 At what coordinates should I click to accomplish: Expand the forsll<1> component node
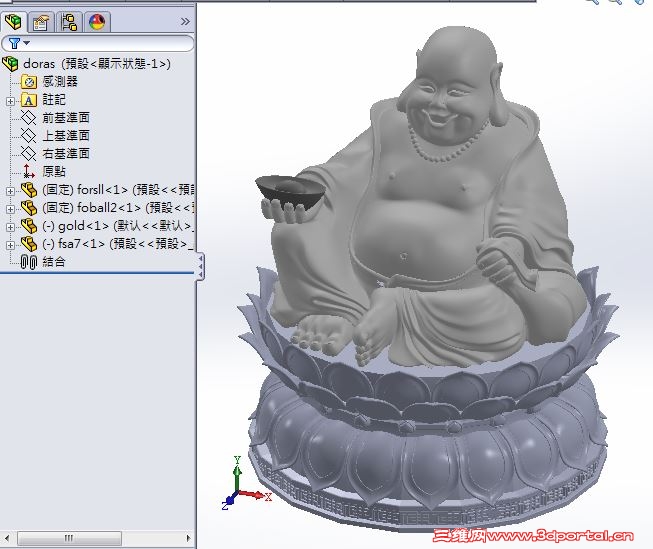point(10,191)
